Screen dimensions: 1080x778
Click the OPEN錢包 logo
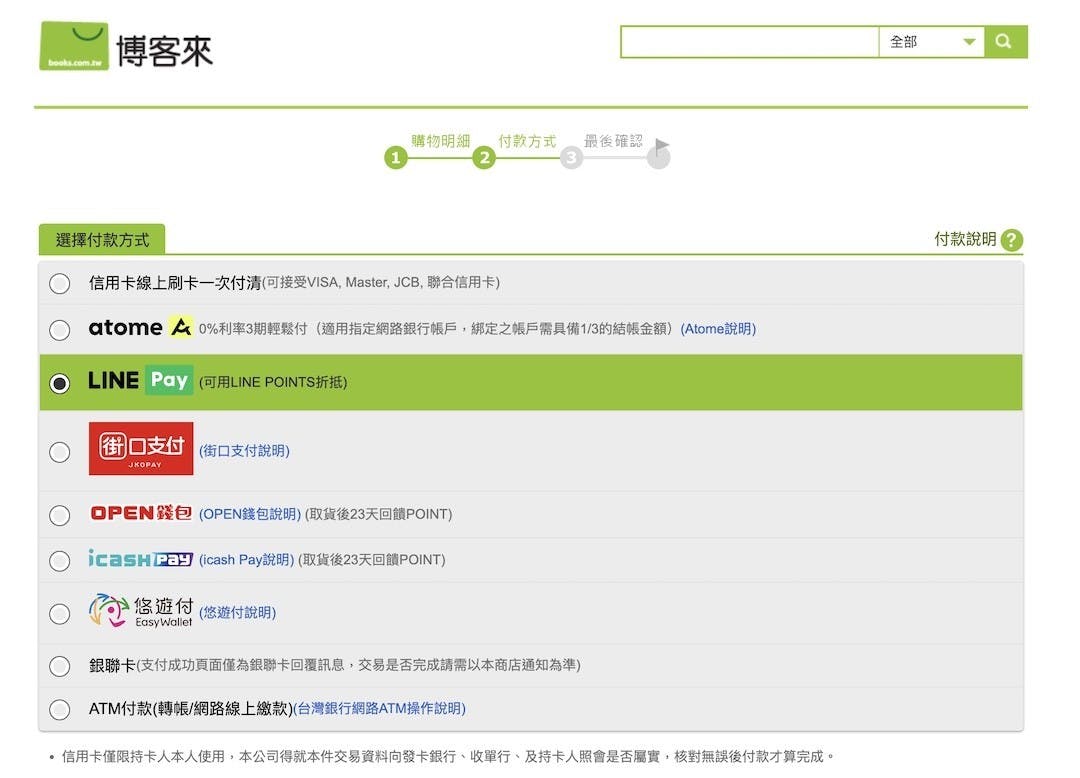[141, 513]
